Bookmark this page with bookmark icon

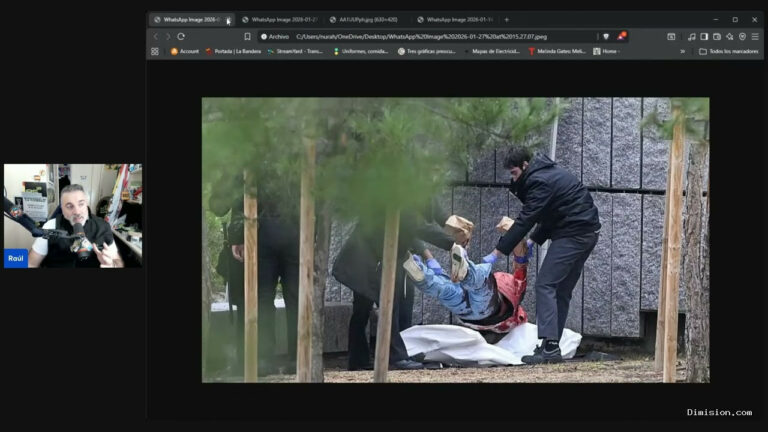point(247,37)
